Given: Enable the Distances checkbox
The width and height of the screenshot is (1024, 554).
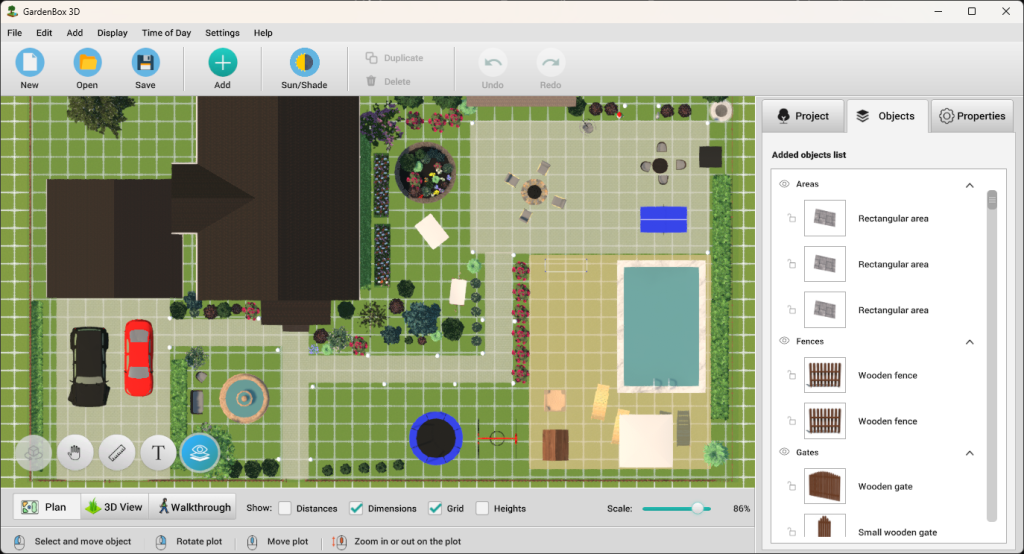Looking at the screenshot, I should (285, 508).
